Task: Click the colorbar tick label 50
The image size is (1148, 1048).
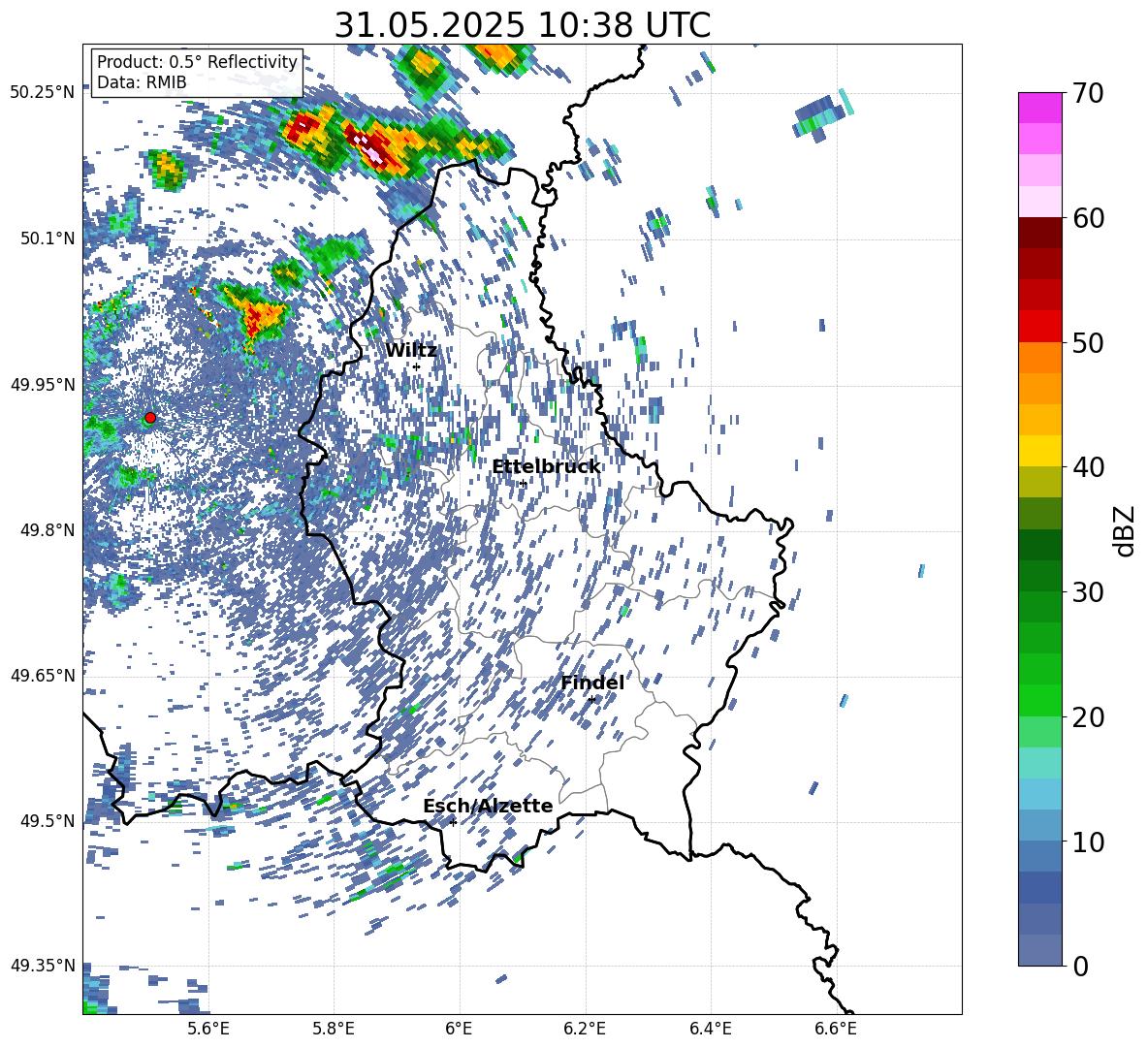Action: click(1089, 343)
